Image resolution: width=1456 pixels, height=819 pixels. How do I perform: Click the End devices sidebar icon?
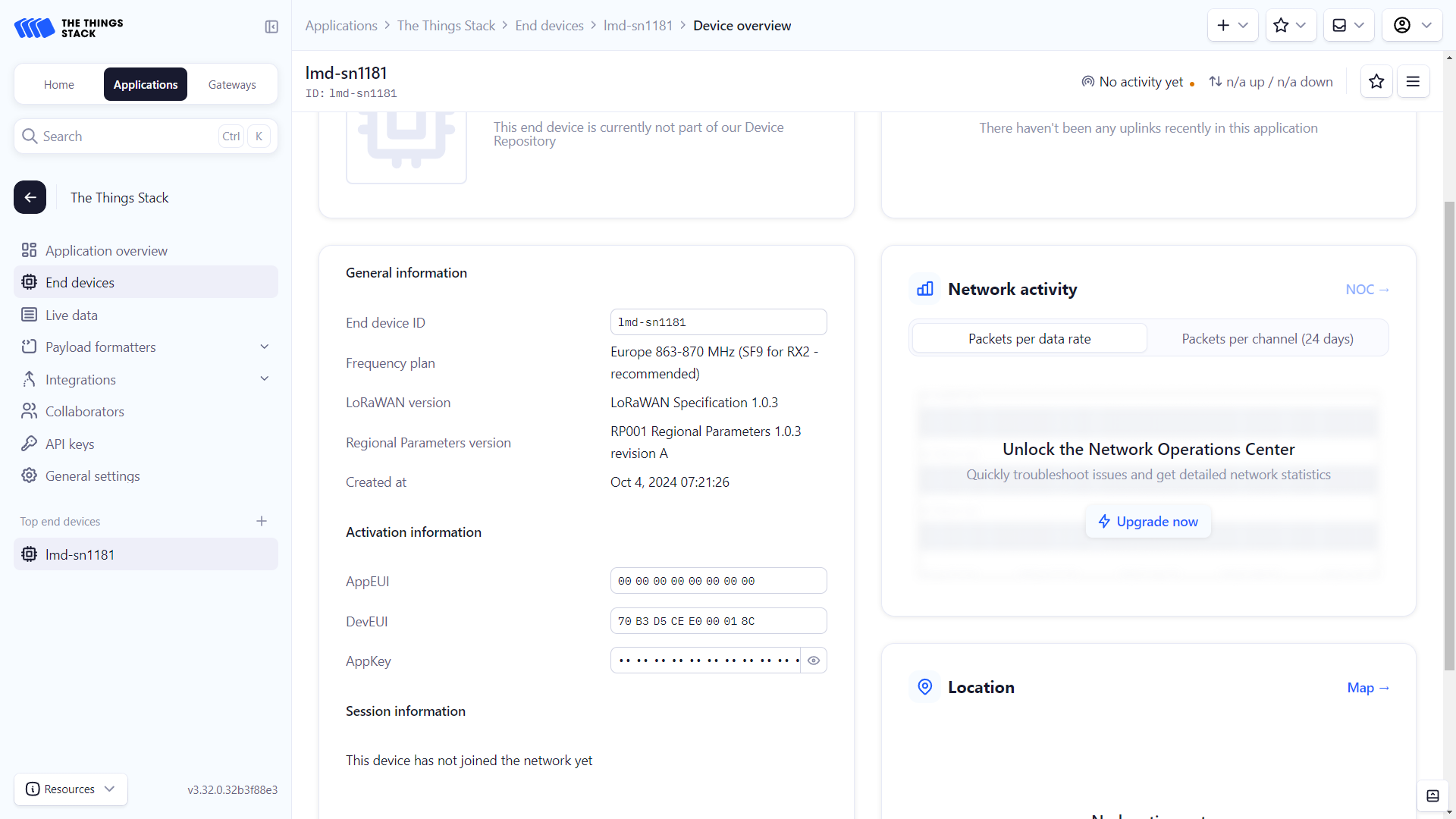pos(29,282)
